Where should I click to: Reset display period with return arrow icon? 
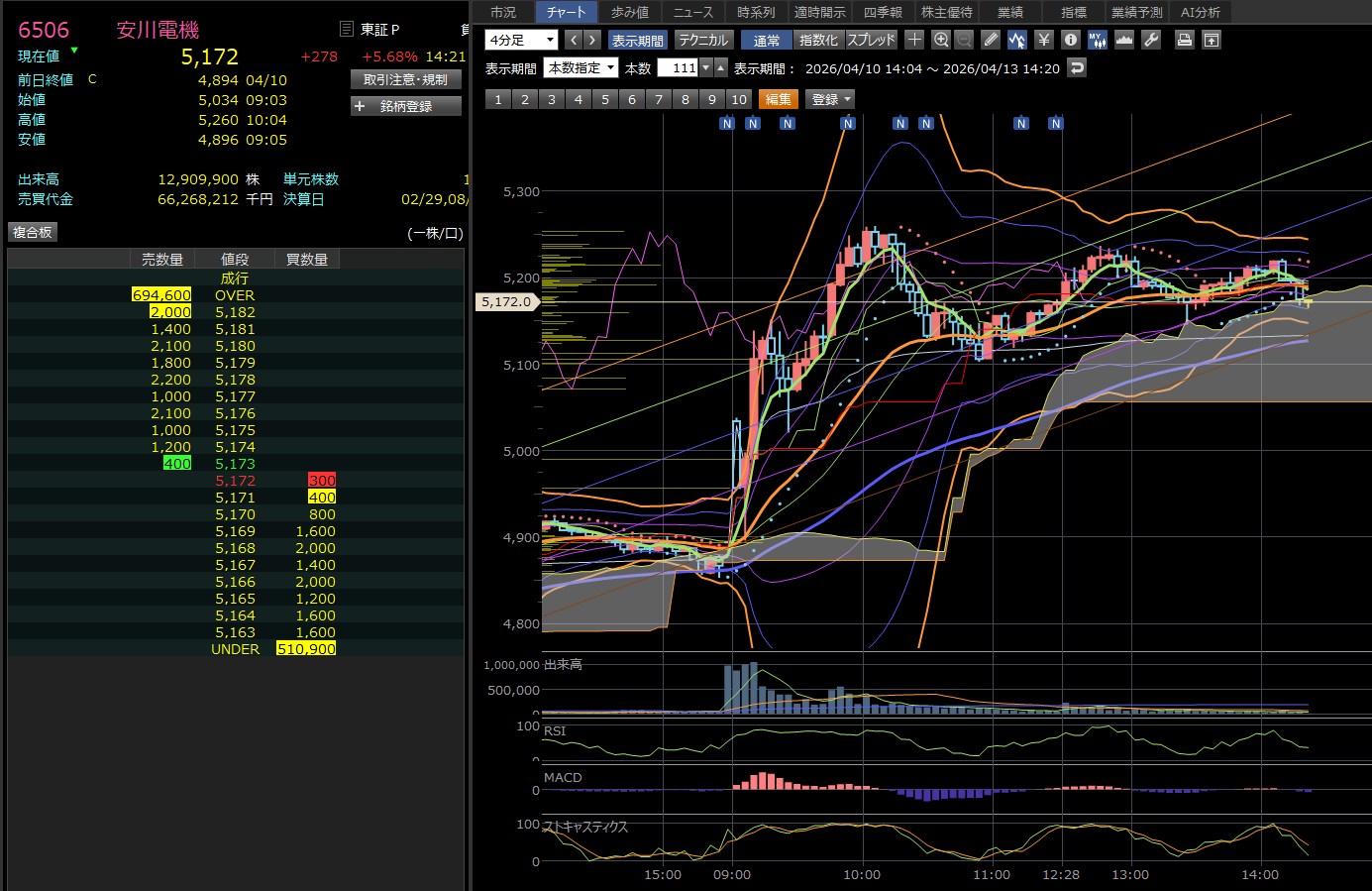coord(1078,67)
